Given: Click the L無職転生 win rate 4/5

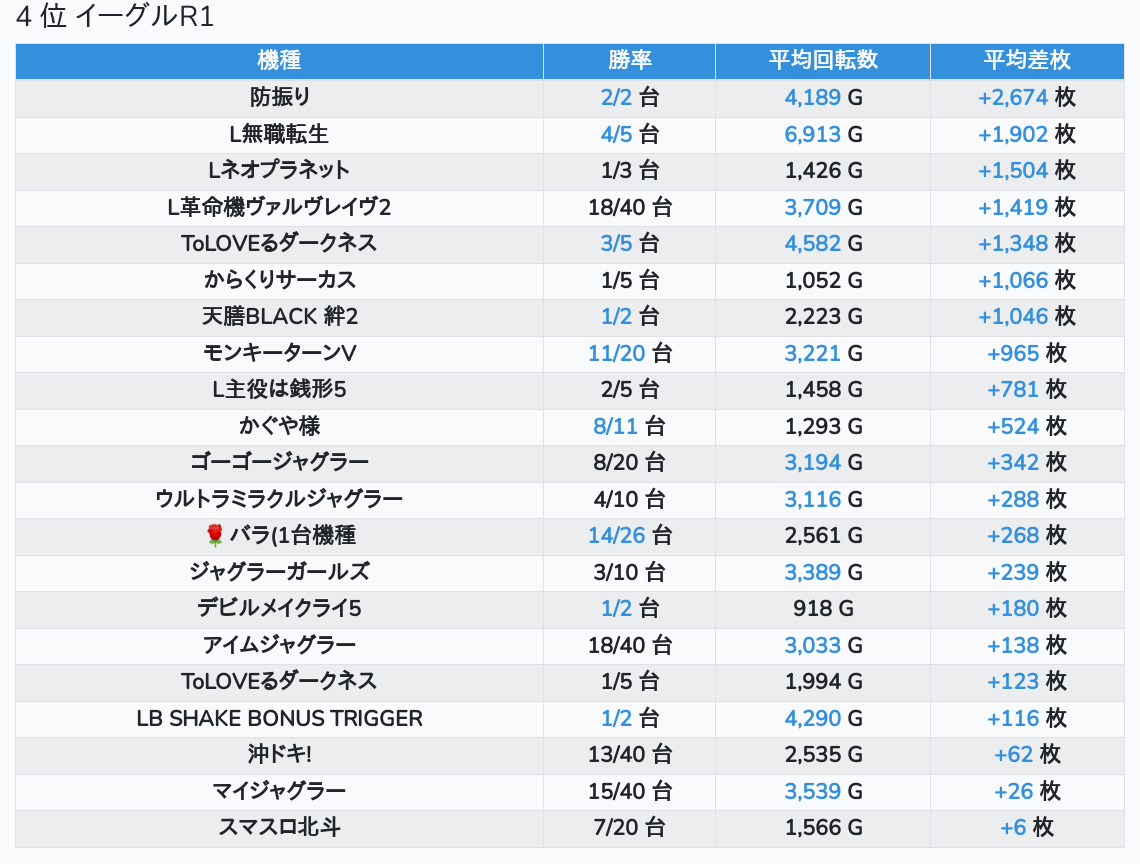Looking at the screenshot, I should click(x=617, y=134).
